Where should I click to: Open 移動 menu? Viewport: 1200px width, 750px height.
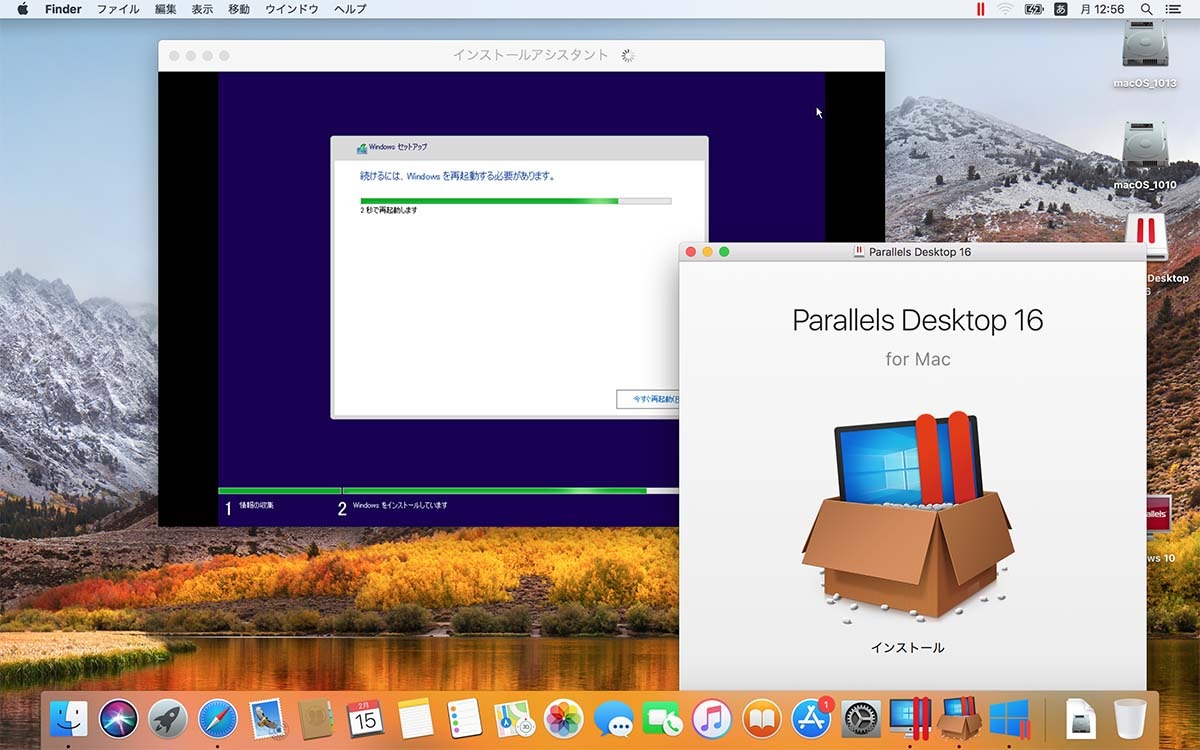[239, 9]
